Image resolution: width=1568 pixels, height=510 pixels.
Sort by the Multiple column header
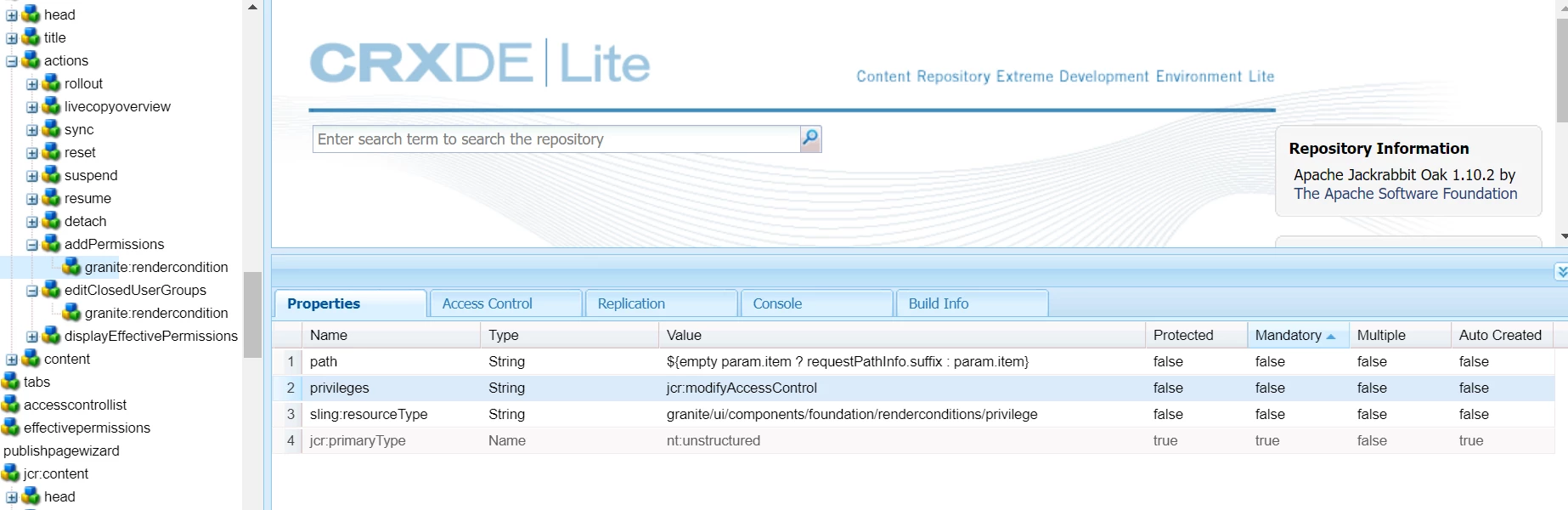(x=1400, y=335)
